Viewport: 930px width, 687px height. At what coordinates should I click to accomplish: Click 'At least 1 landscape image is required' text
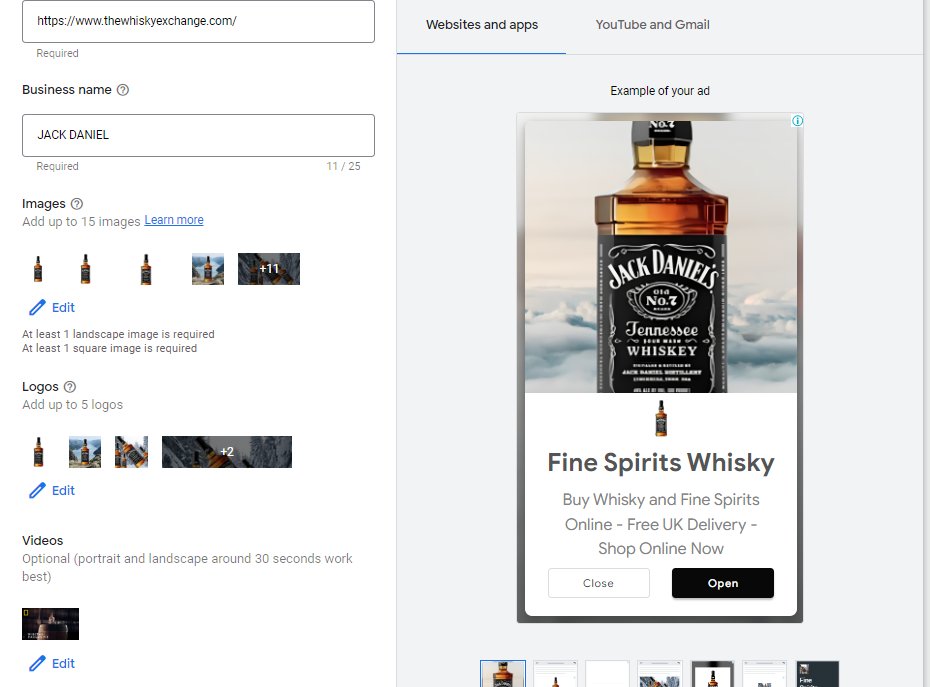[119, 335]
